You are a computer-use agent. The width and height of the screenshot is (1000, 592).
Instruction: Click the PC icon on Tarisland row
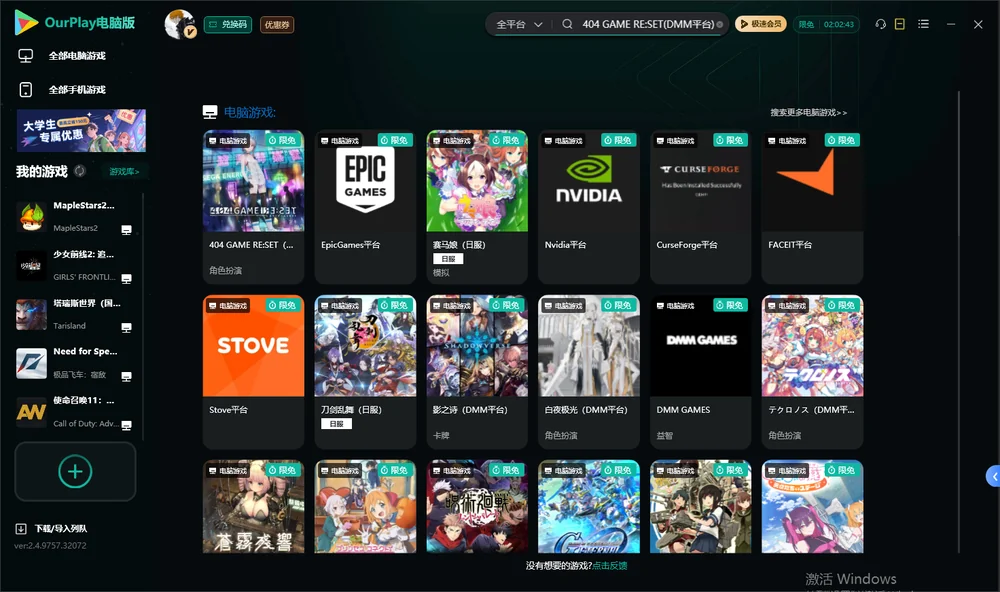126,328
